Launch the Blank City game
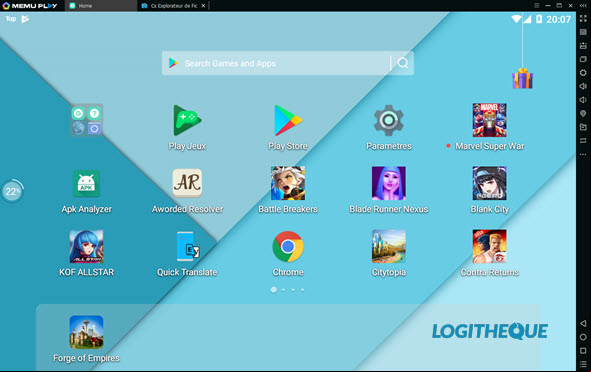 (489, 183)
